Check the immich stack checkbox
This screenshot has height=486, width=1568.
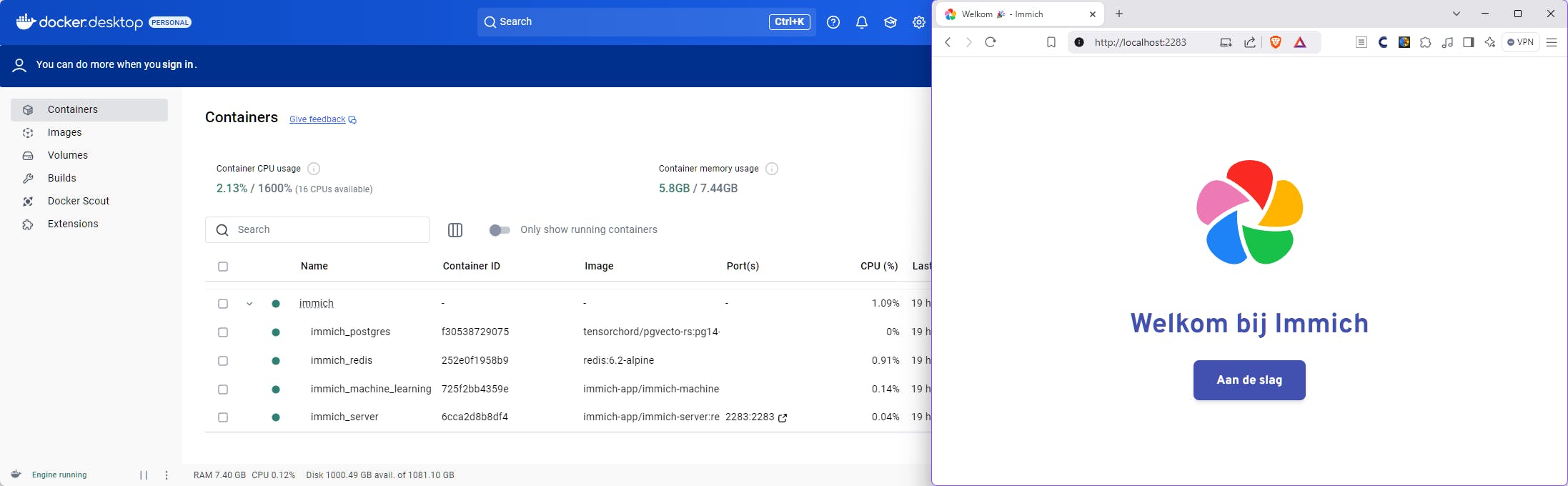coord(223,304)
